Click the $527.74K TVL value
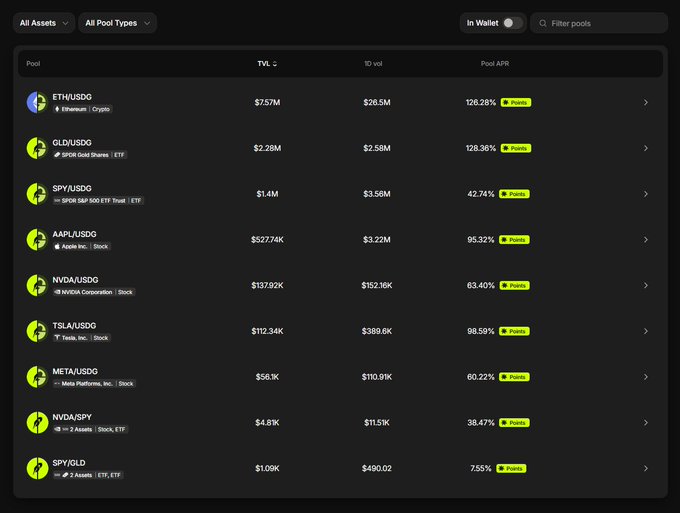The width and height of the screenshot is (680, 513). [x=267, y=240]
